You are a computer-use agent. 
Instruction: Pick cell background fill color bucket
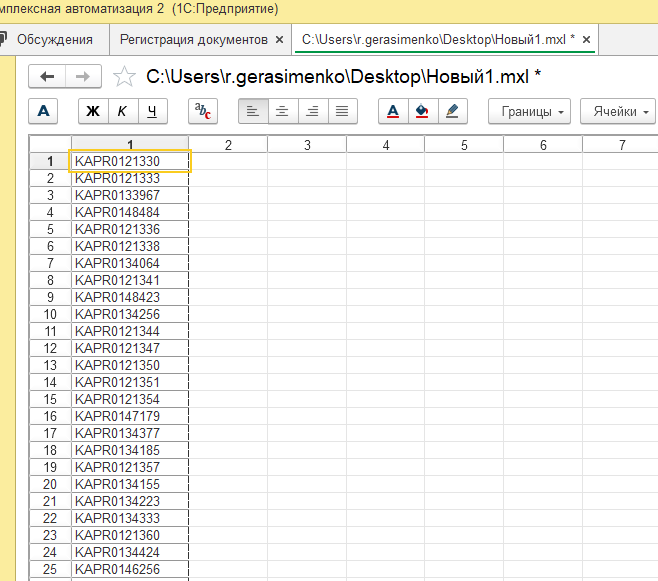tap(423, 111)
